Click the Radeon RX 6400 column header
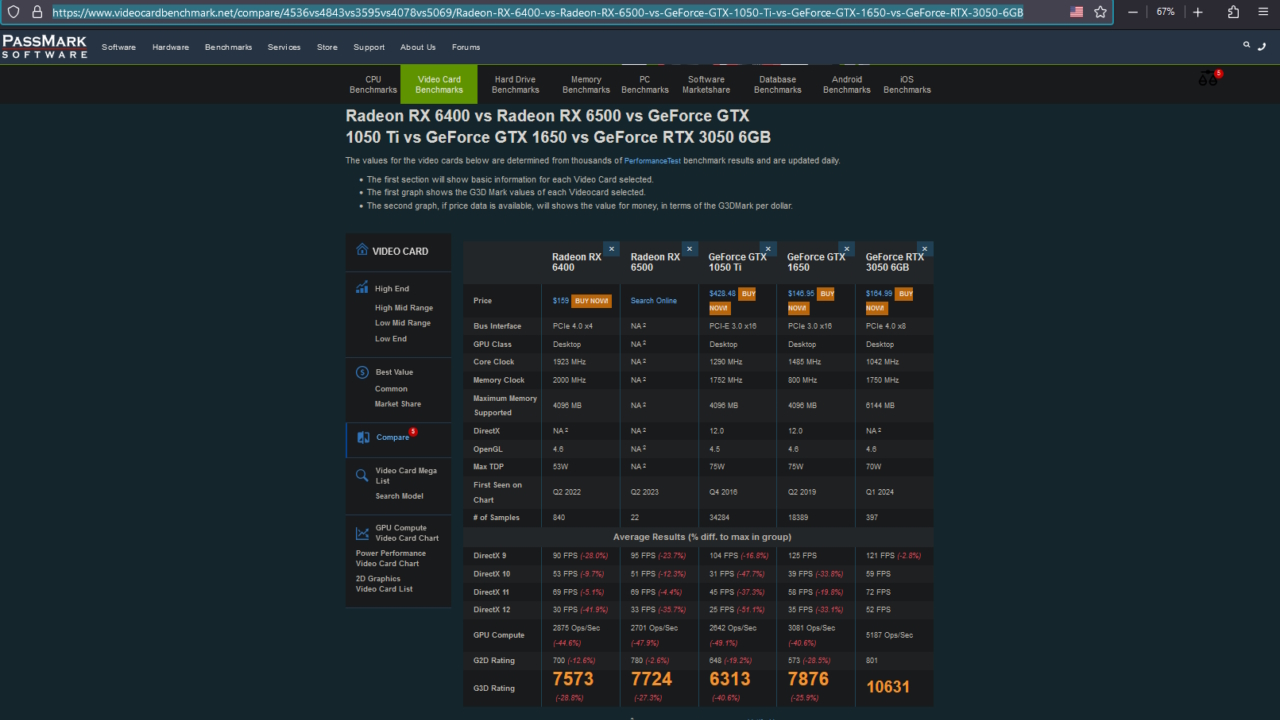The height and width of the screenshot is (720, 1280). tap(577, 262)
